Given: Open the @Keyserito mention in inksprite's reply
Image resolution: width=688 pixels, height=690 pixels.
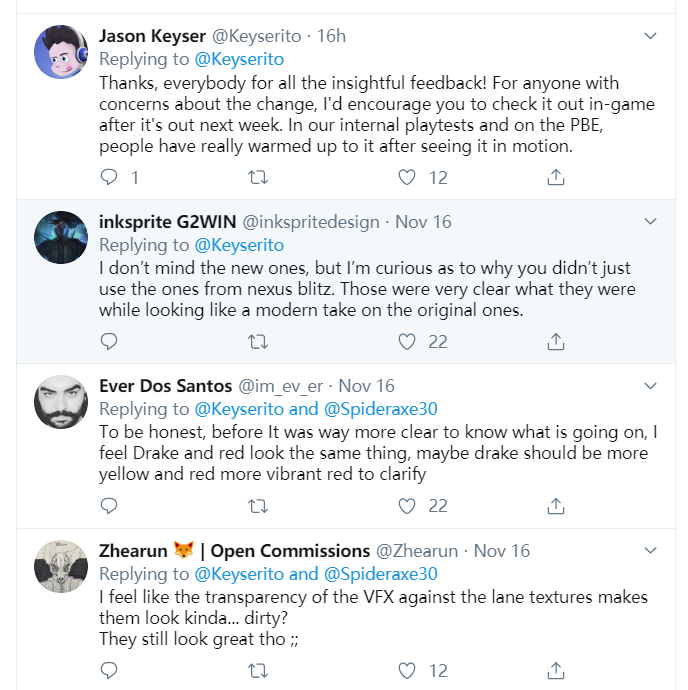Looking at the screenshot, I should [x=238, y=245].
